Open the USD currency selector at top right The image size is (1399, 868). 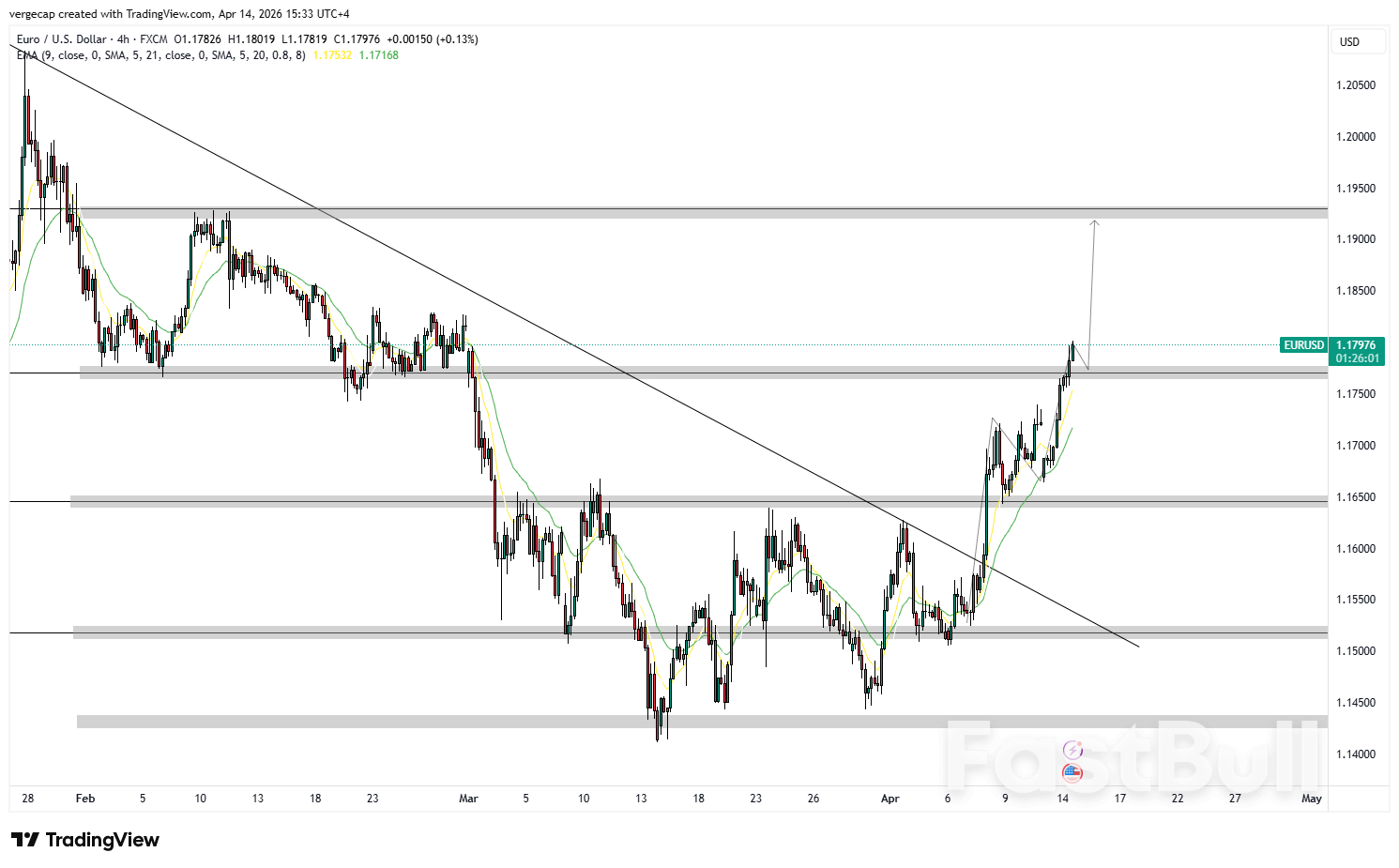pos(1358,41)
